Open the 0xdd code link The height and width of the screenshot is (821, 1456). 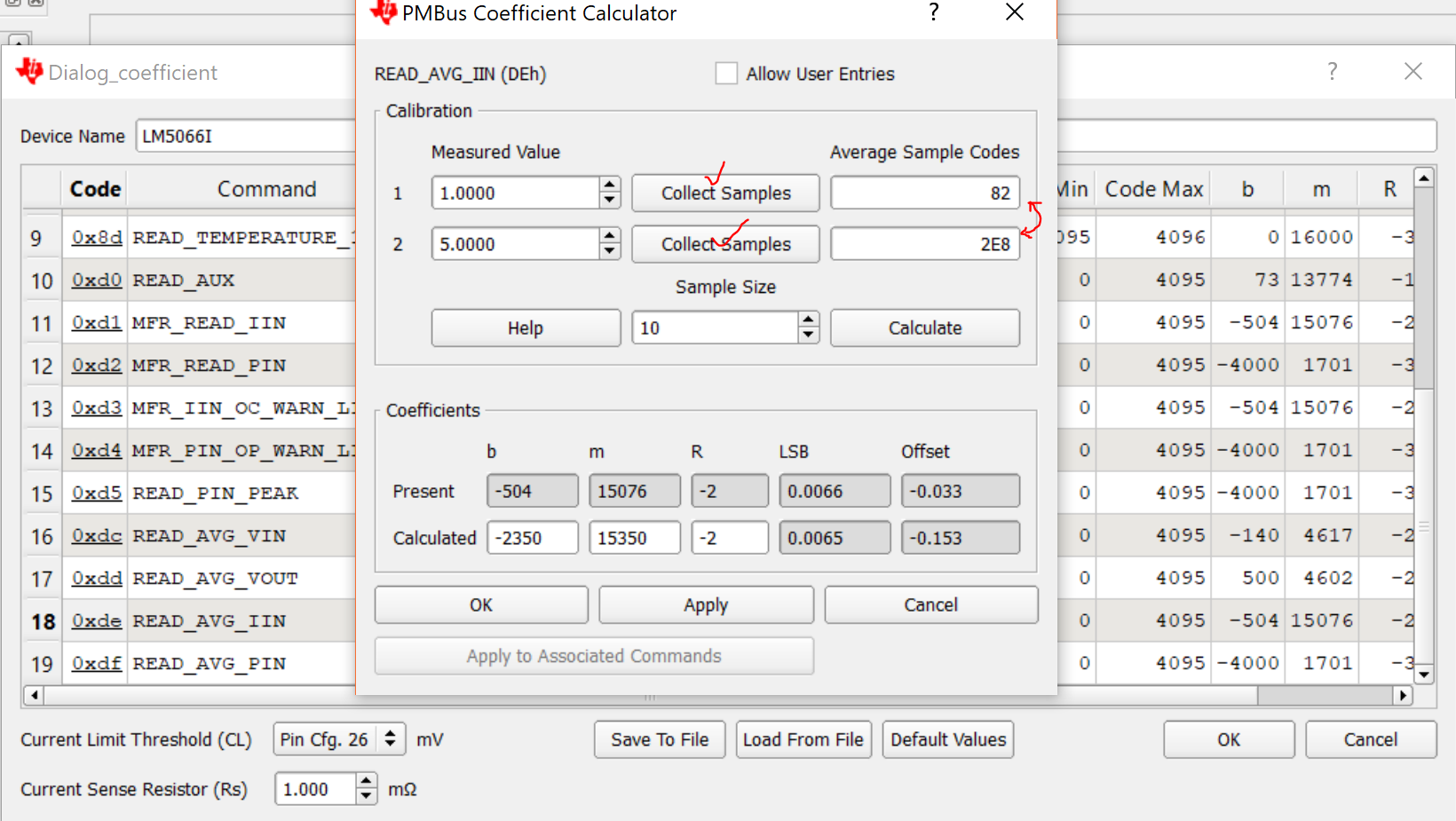[97, 578]
